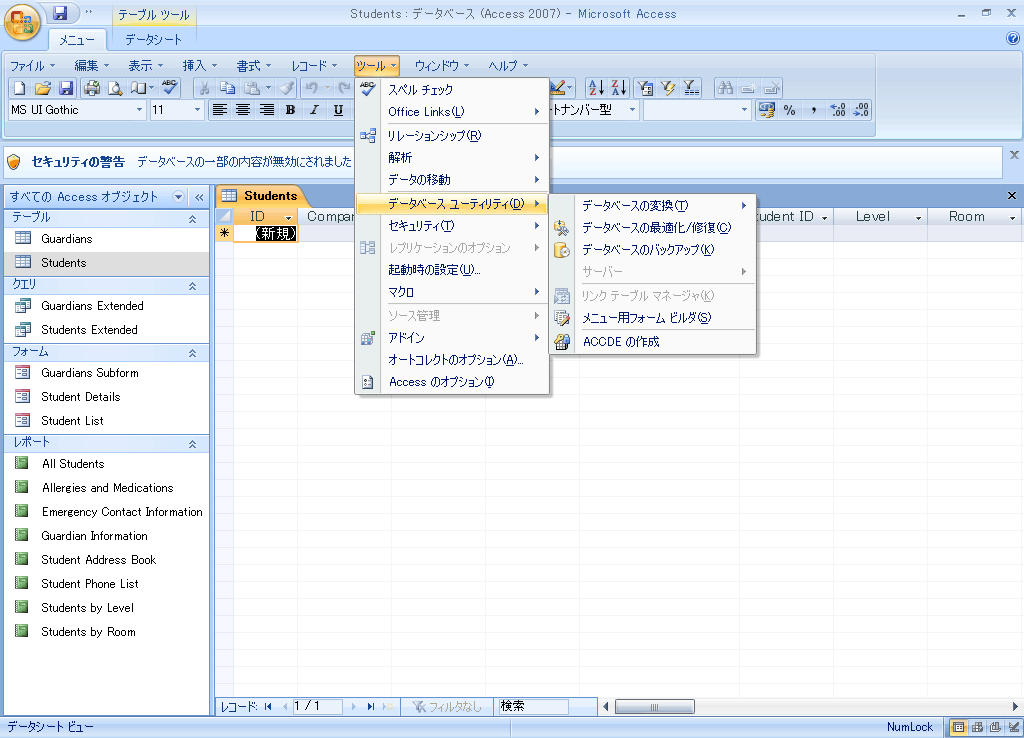Toggle underline formatting

tap(338, 110)
